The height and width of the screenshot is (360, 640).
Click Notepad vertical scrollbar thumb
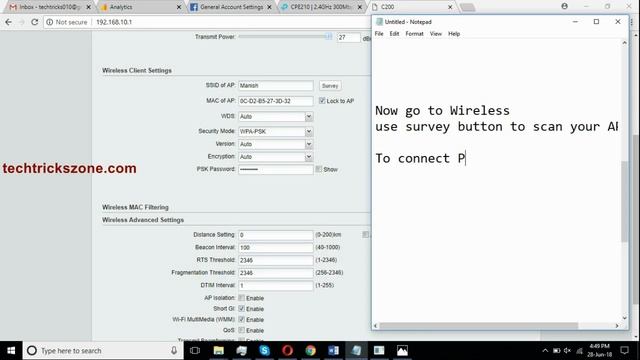[x=624, y=202]
